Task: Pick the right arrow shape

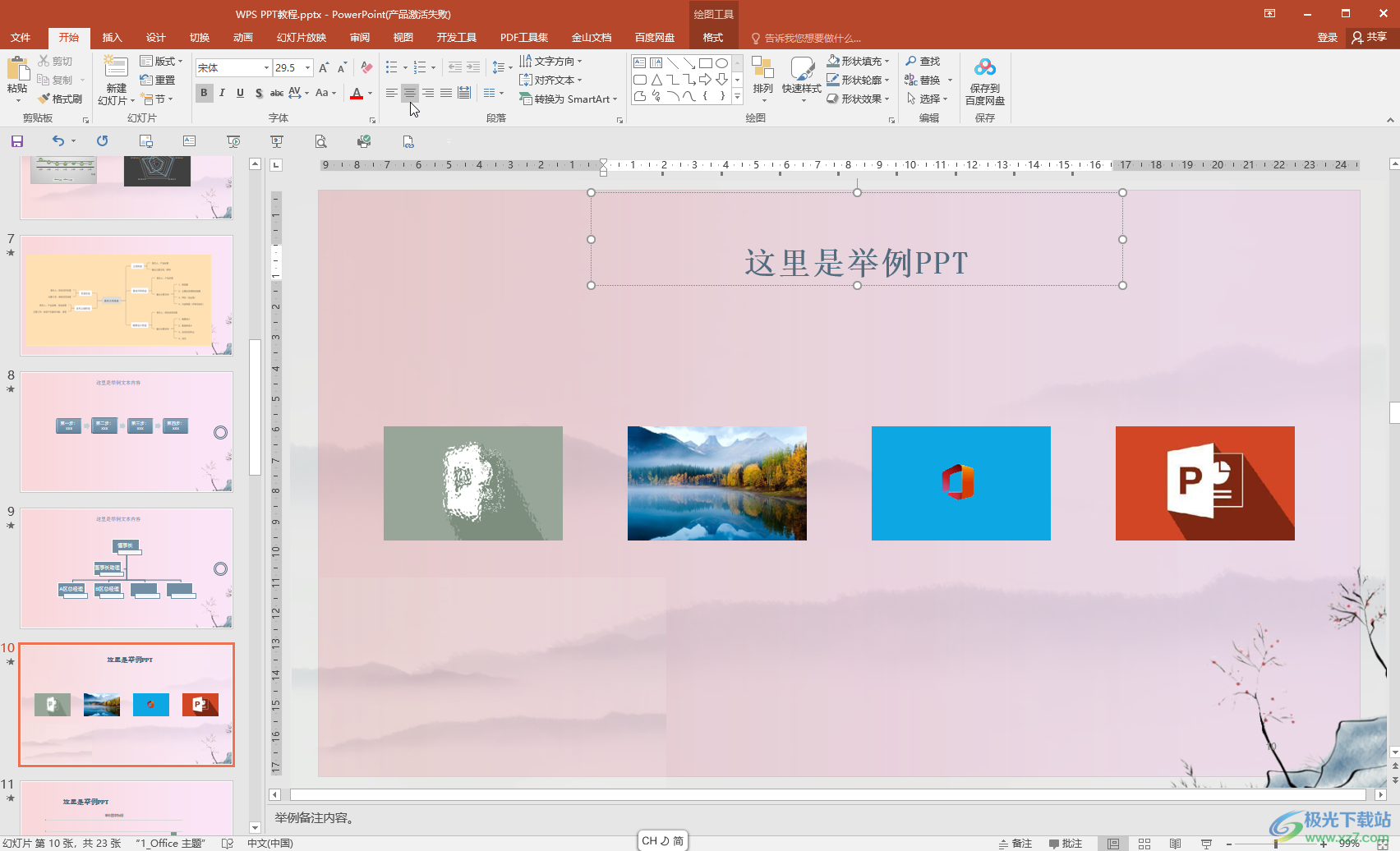Action: (x=706, y=80)
